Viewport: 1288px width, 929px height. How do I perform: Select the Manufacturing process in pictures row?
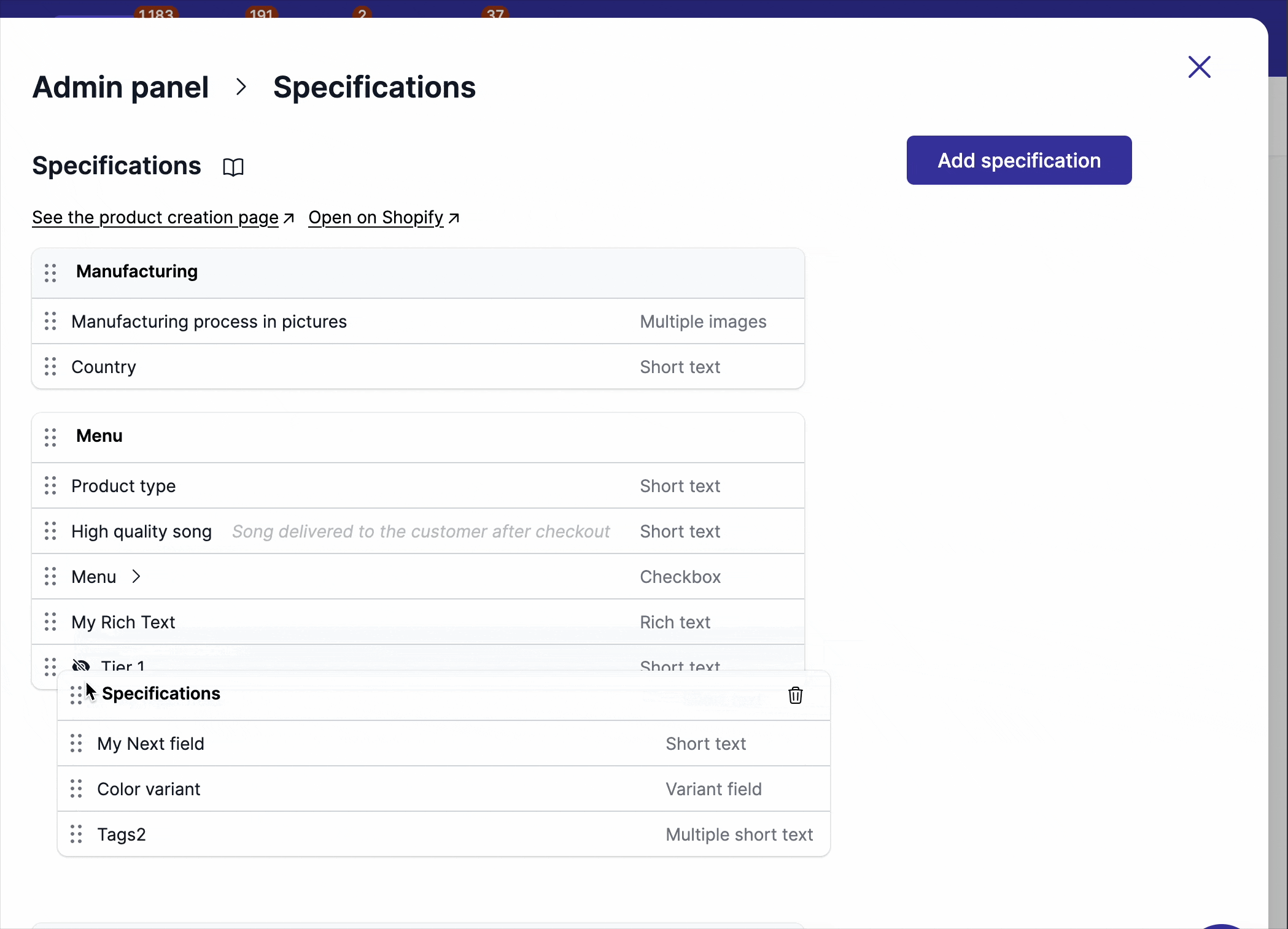point(368,321)
